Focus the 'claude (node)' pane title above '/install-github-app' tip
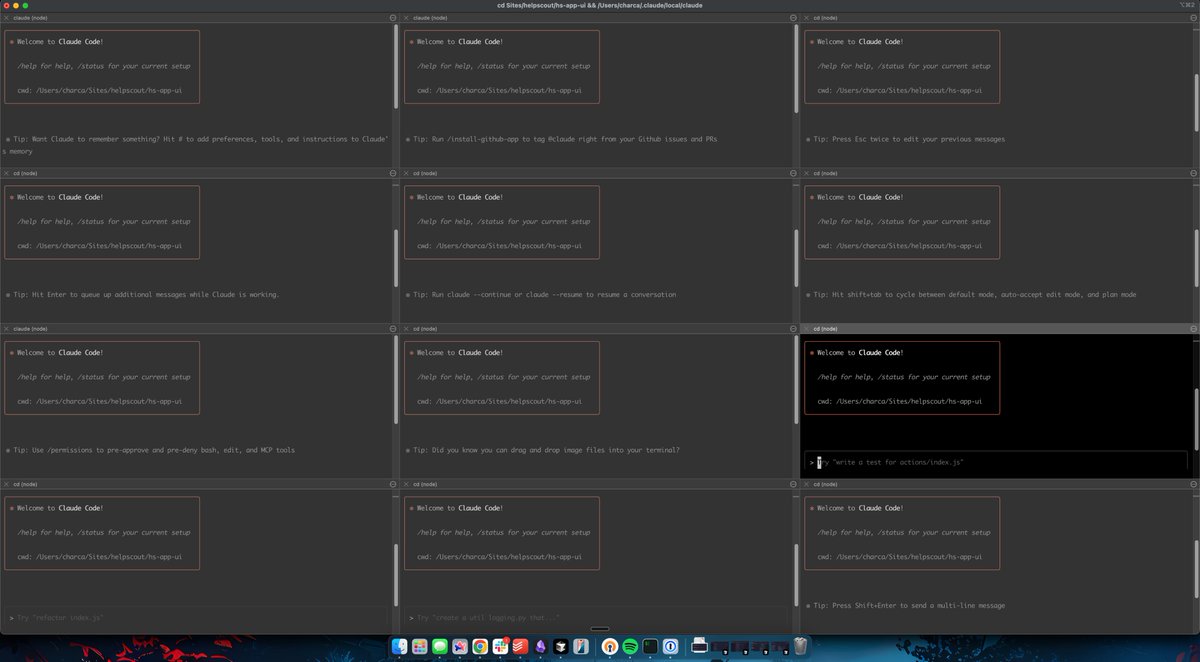1200x662 pixels. click(x=431, y=17)
